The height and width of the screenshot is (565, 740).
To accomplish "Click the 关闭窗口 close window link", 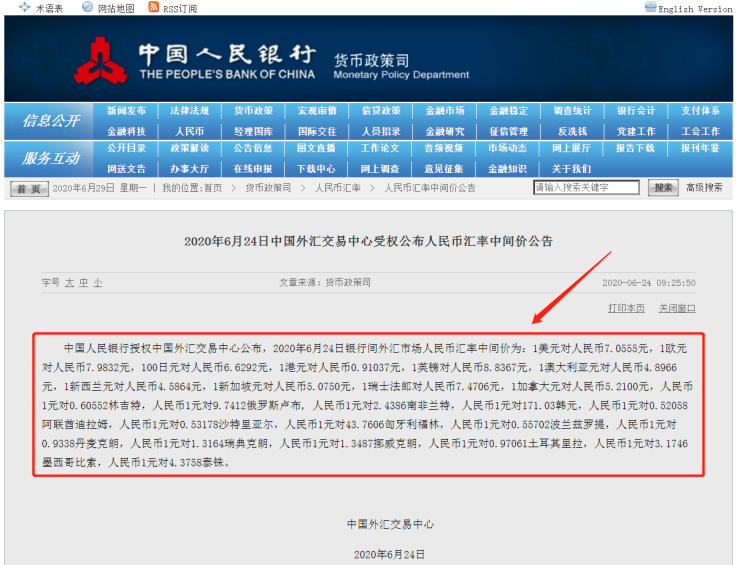I will [677, 308].
